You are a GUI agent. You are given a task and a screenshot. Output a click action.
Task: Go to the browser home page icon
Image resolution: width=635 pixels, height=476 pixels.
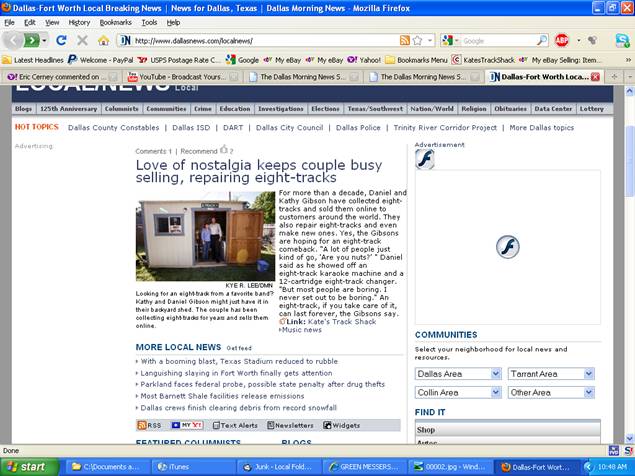coord(103,40)
